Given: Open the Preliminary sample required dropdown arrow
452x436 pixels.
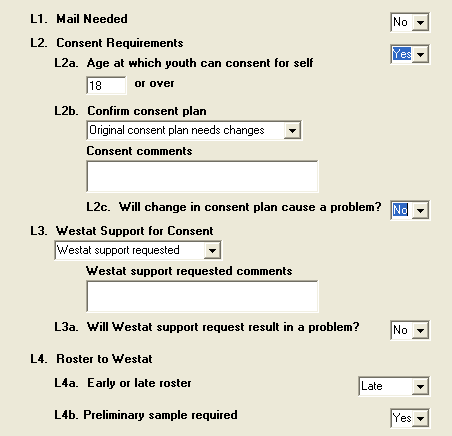Looking at the screenshot, I should pos(420,418).
